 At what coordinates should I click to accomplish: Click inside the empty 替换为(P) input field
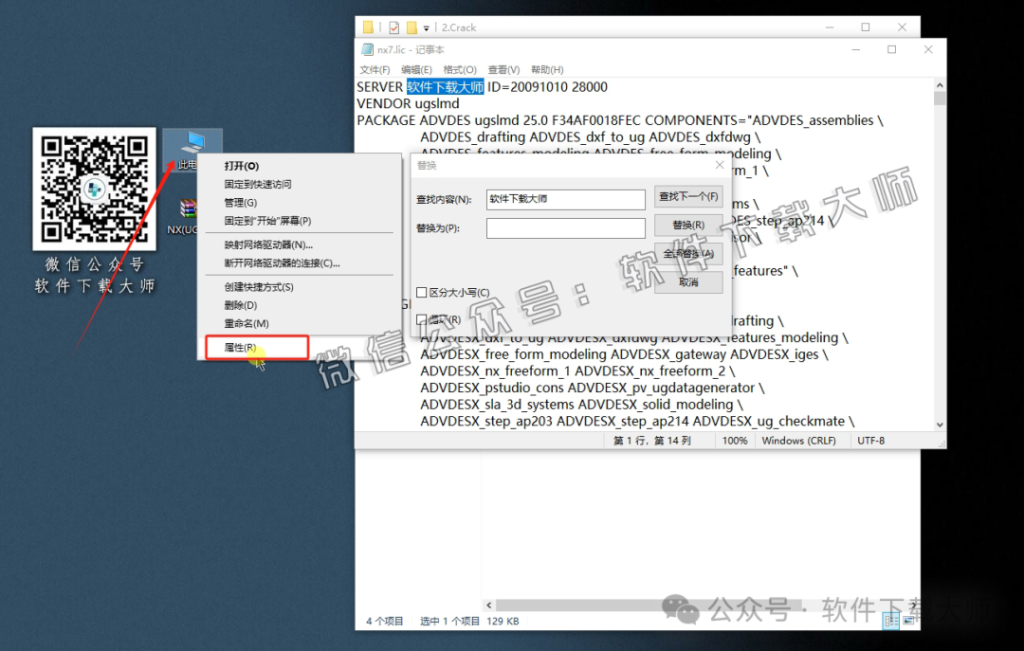565,226
